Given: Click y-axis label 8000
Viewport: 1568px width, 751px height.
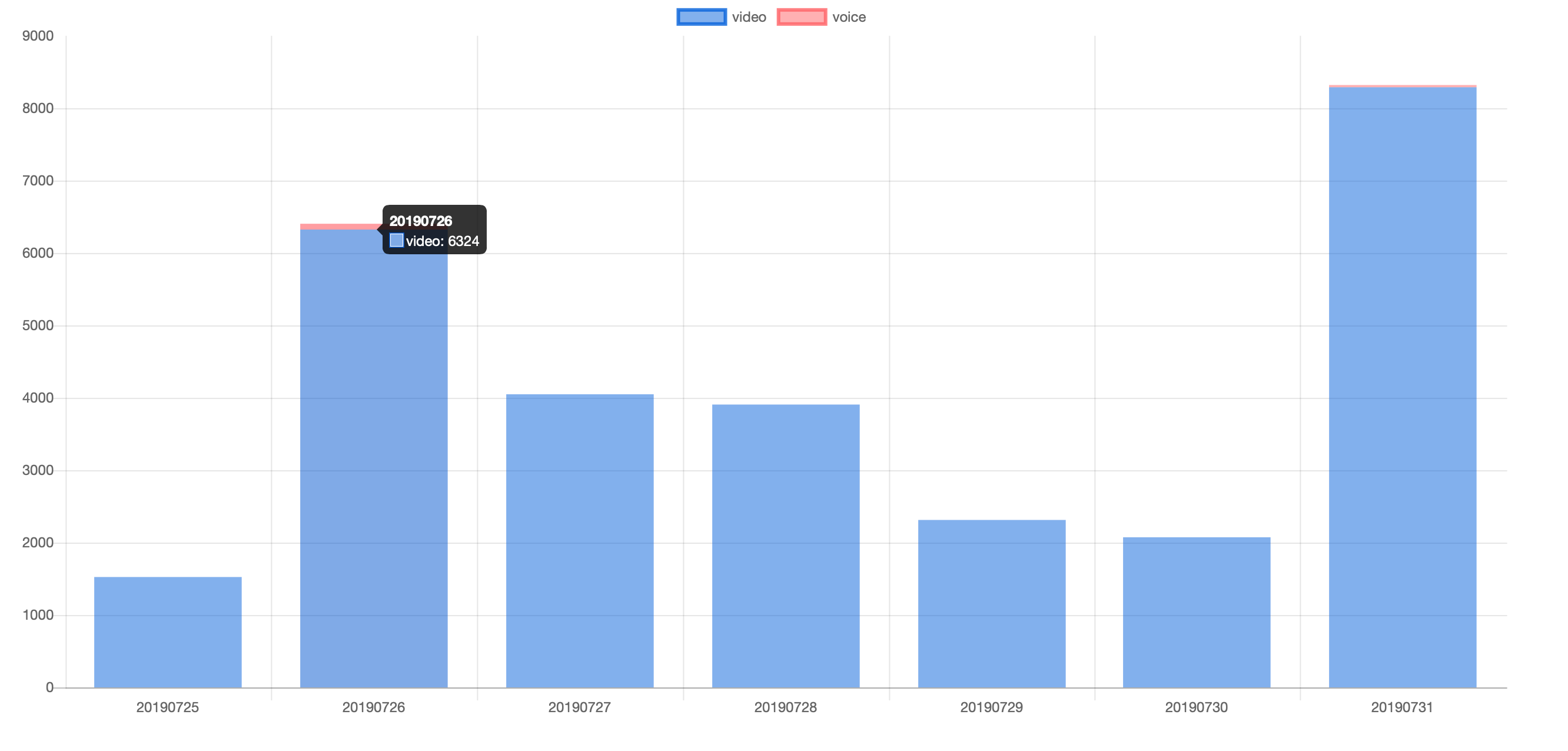Looking at the screenshot, I should point(38,108).
